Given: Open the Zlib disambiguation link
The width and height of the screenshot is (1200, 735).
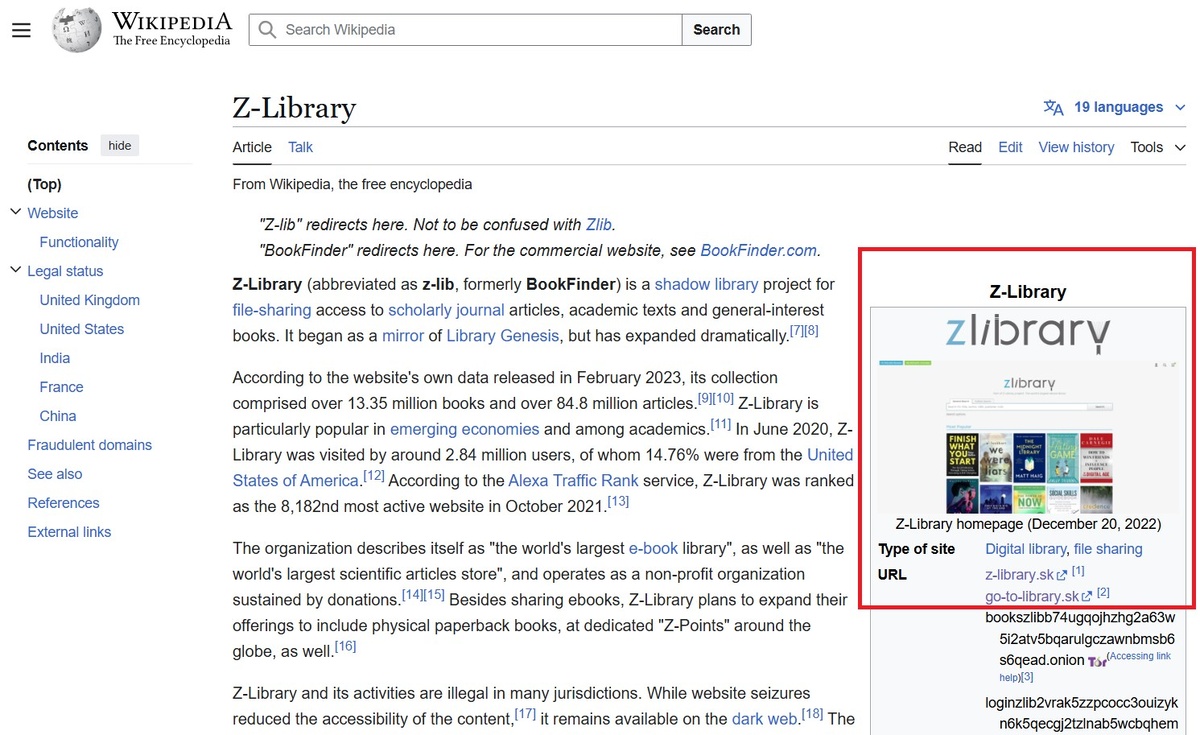Looking at the screenshot, I should (x=599, y=224).
